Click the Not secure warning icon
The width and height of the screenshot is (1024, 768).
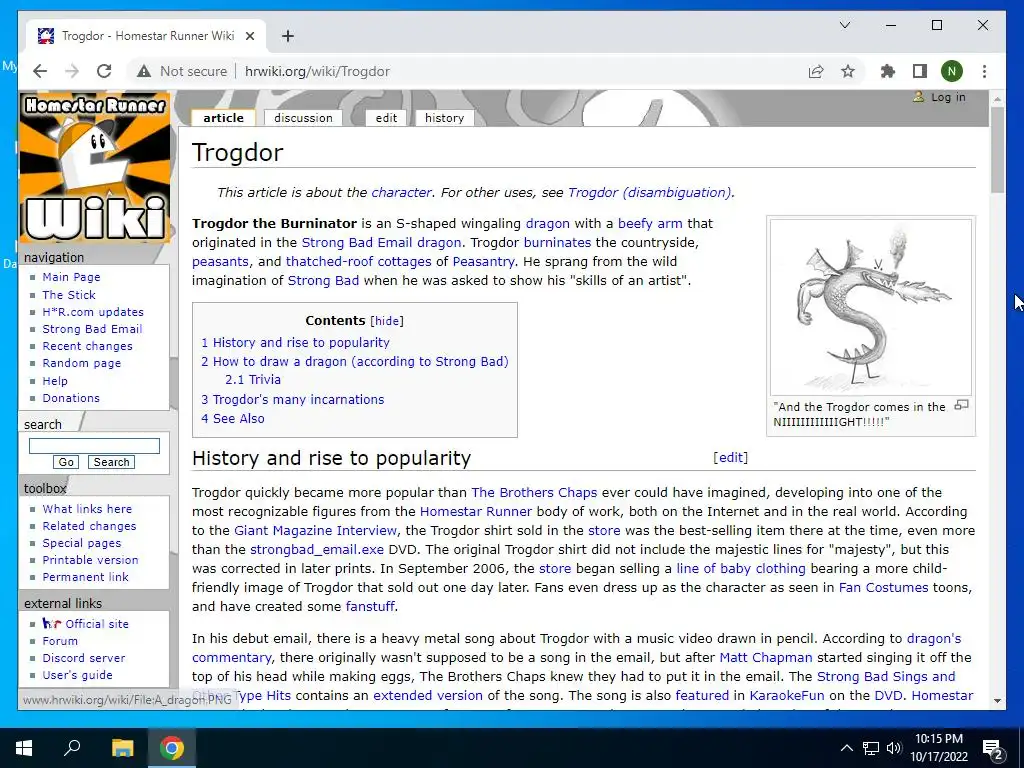pyautogui.click(x=144, y=71)
